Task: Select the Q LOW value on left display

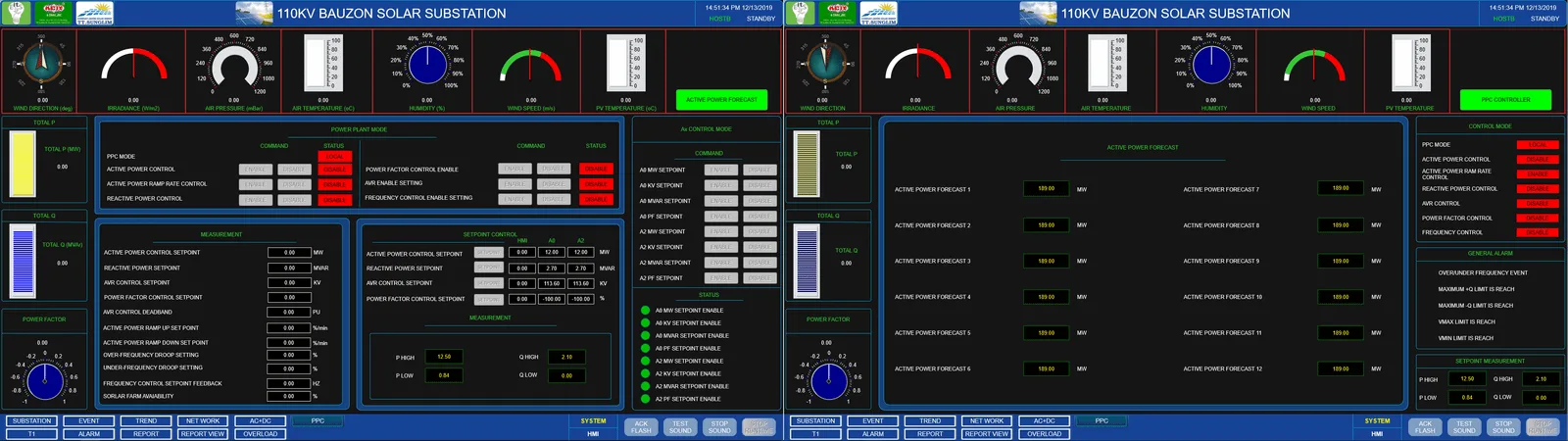Action: tap(567, 375)
